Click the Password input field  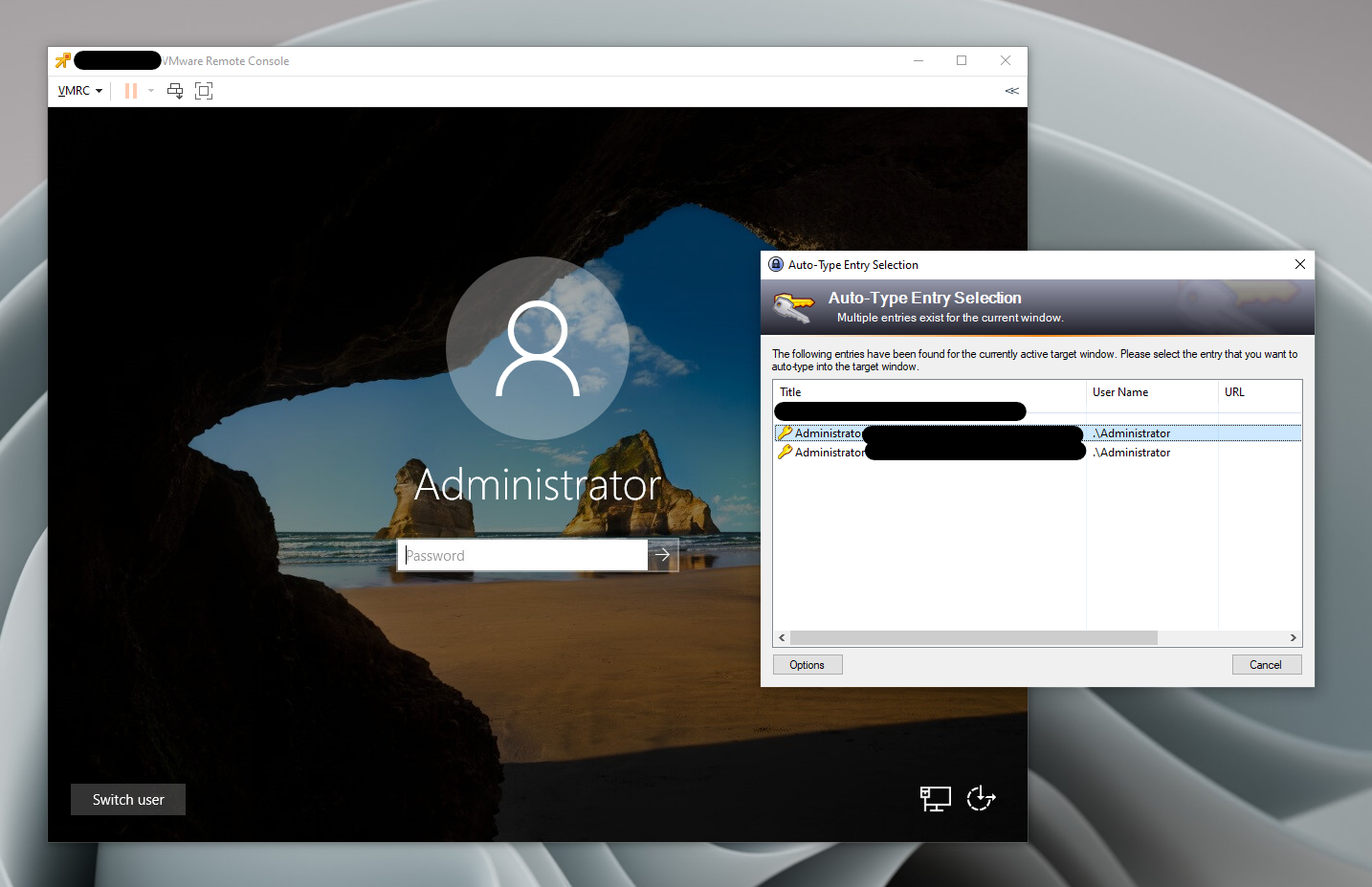[522, 555]
